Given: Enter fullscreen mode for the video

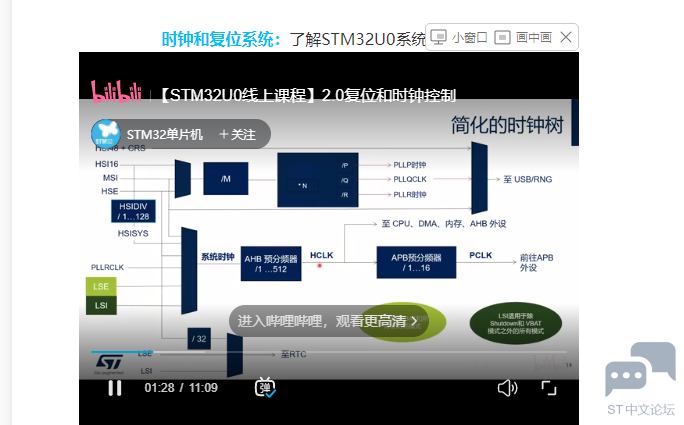Looking at the screenshot, I should tap(549, 387).
